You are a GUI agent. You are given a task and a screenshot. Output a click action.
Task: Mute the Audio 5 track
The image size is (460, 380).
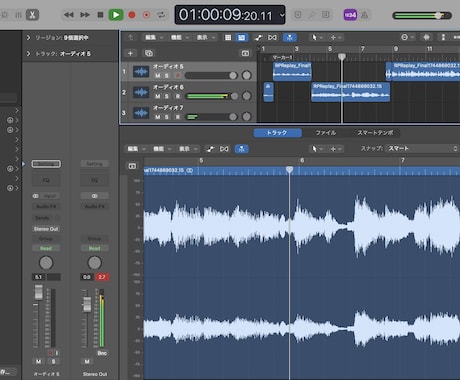point(158,76)
